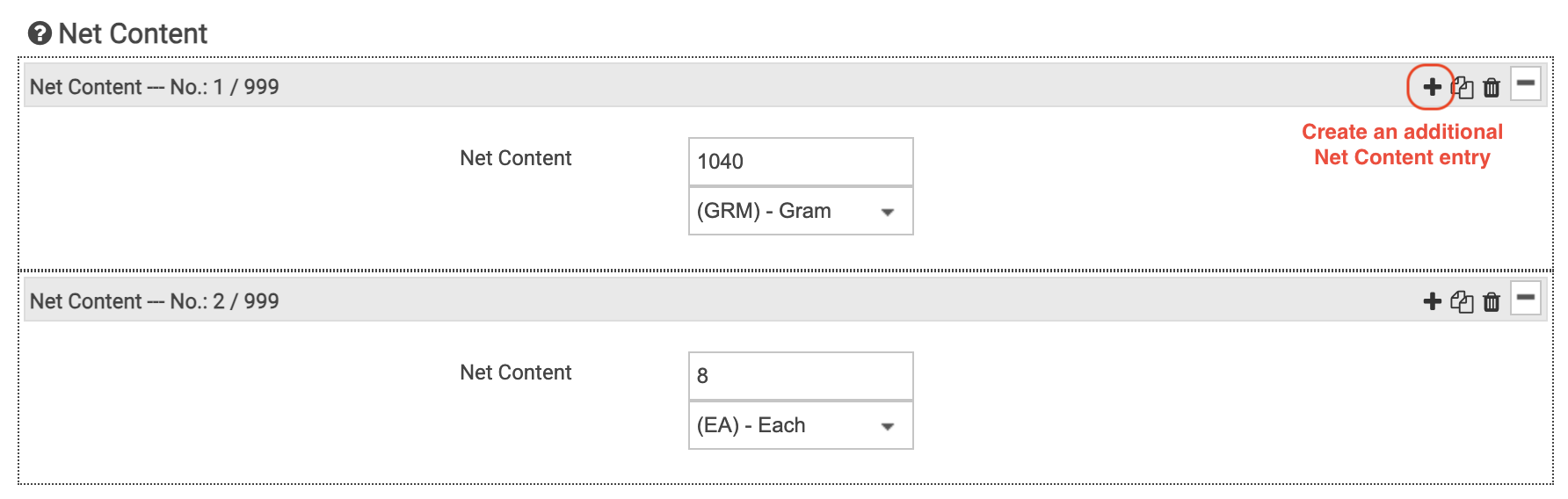This screenshot has height=499, width=1568.
Task: Collapse Net Content entry No. 1
Action: tap(1526, 84)
